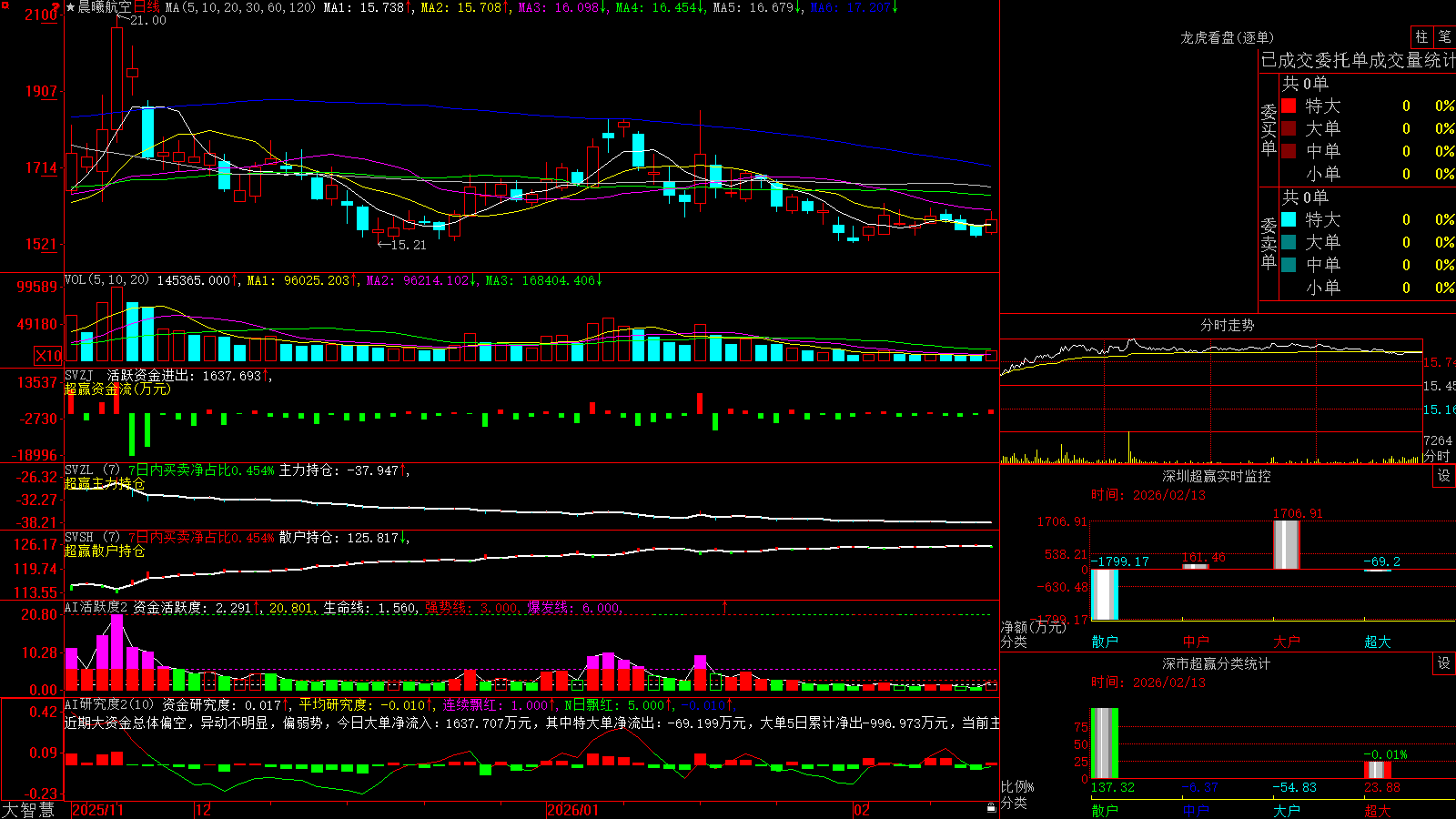Click the X10 volume scale multiplier box
The width and height of the screenshot is (1456, 819).
48,356
